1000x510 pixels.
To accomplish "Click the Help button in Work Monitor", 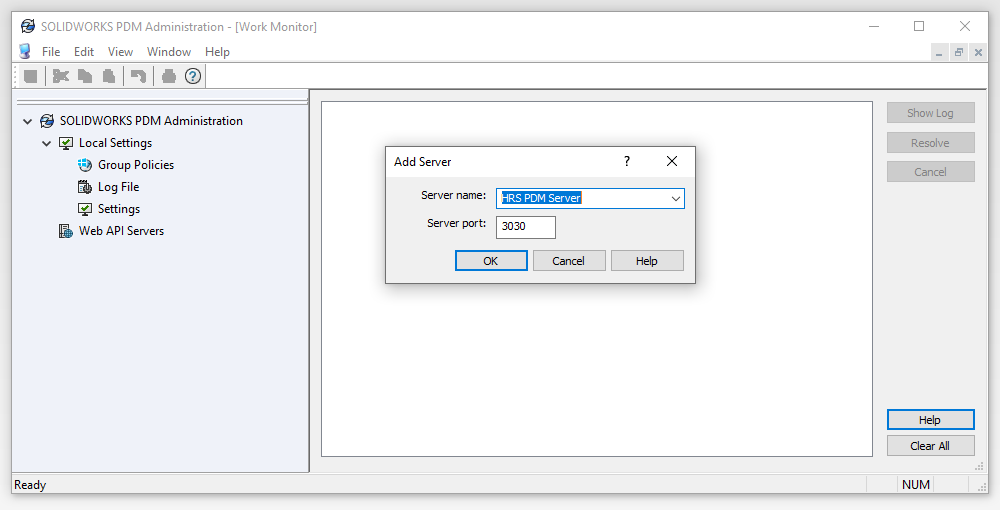I will pos(930,419).
